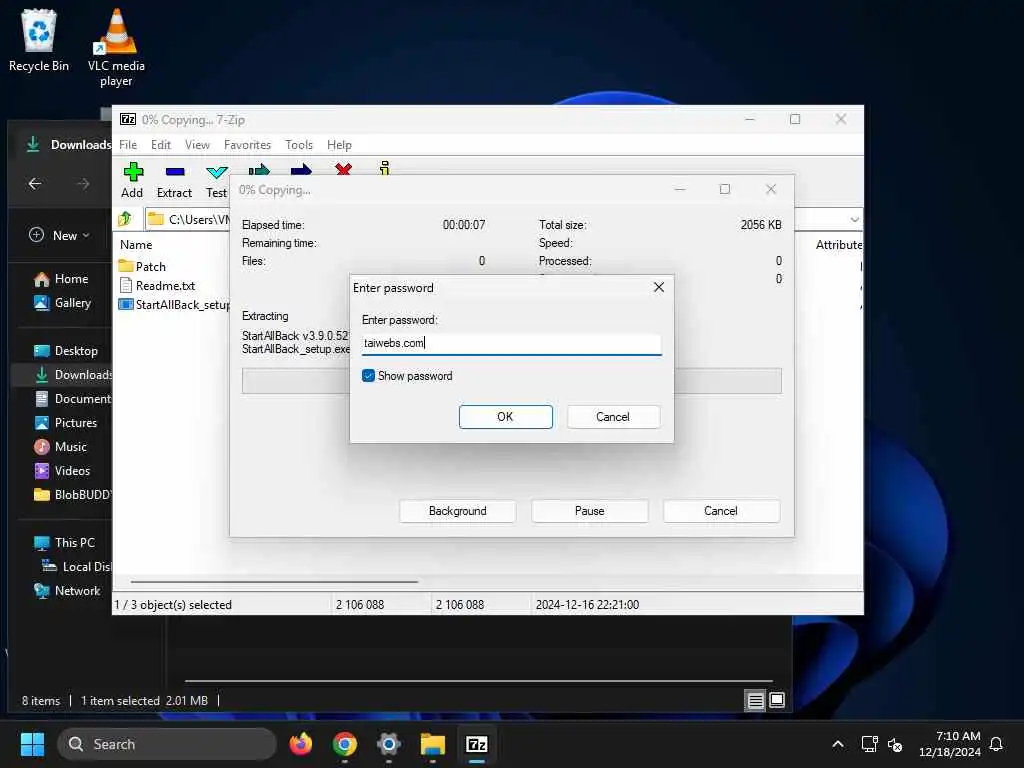Open File Explorer from the taskbar
Viewport: 1024px width, 768px height.
coord(432,744)
